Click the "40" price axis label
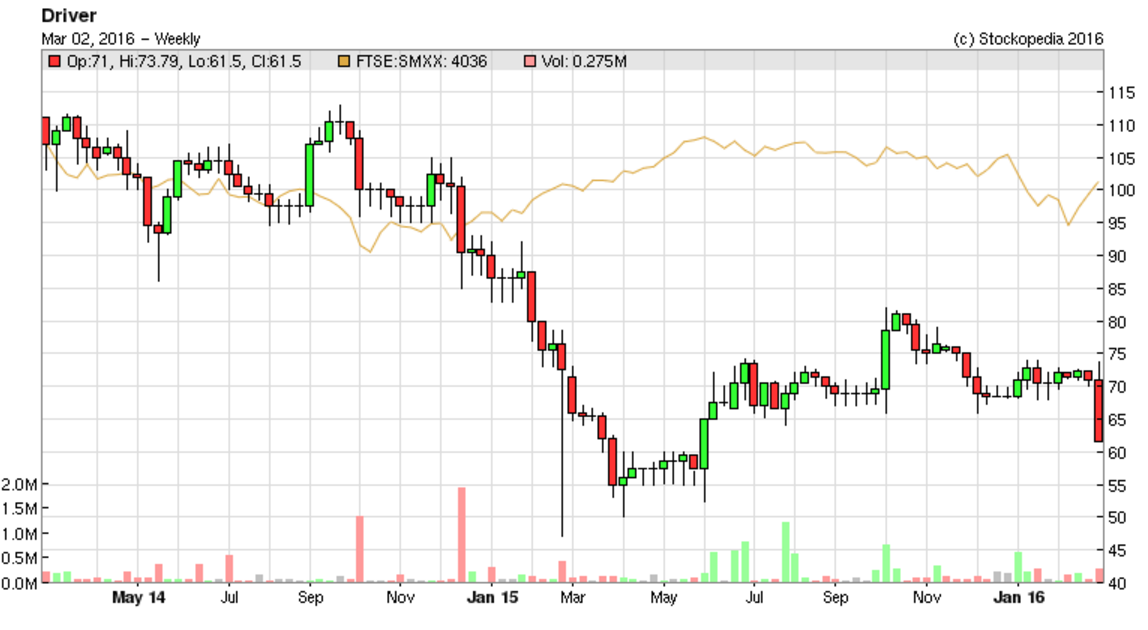The height and width of the screenshot is (630, 1148). 1117,583
